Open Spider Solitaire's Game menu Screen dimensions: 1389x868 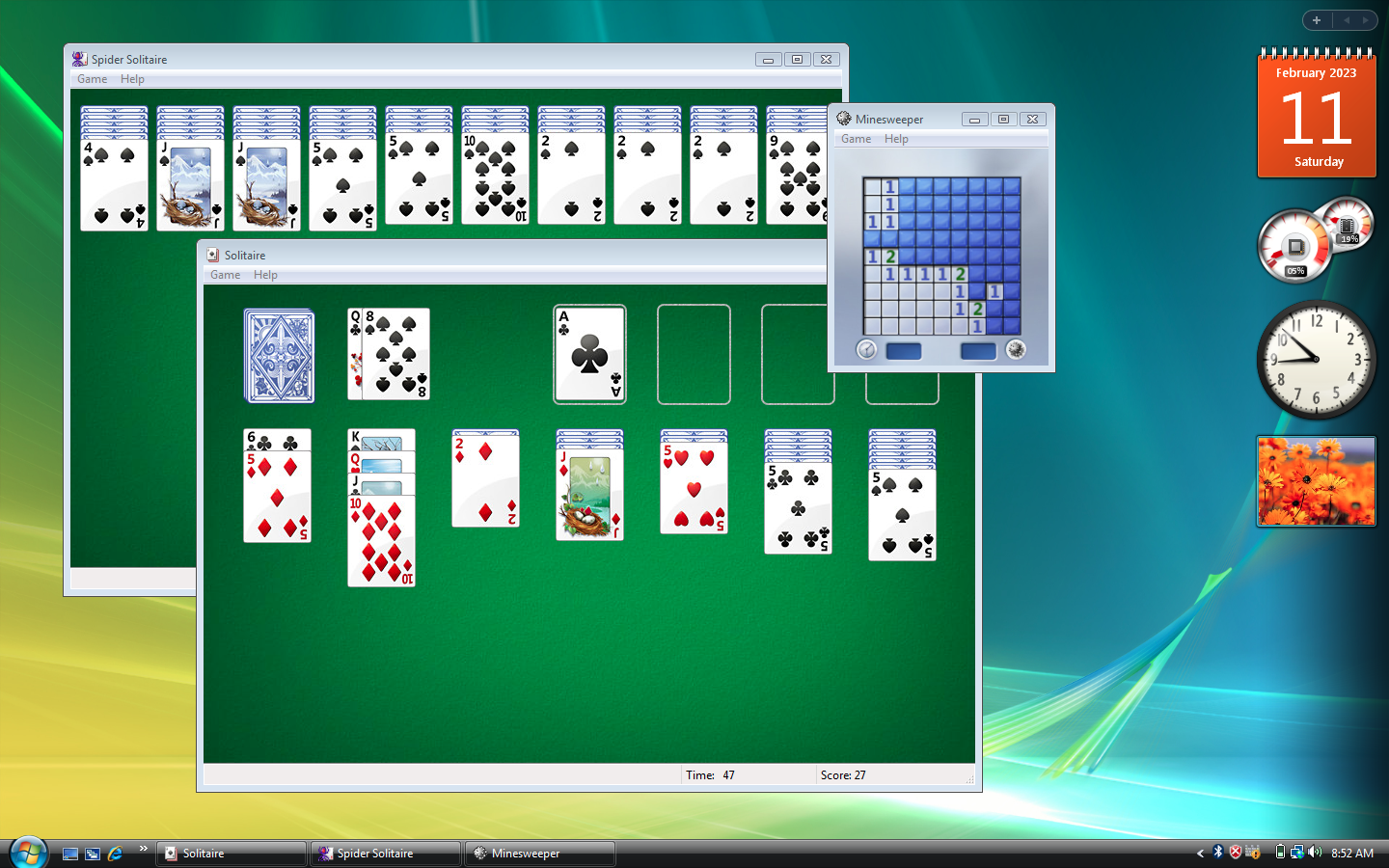(92, 79)
